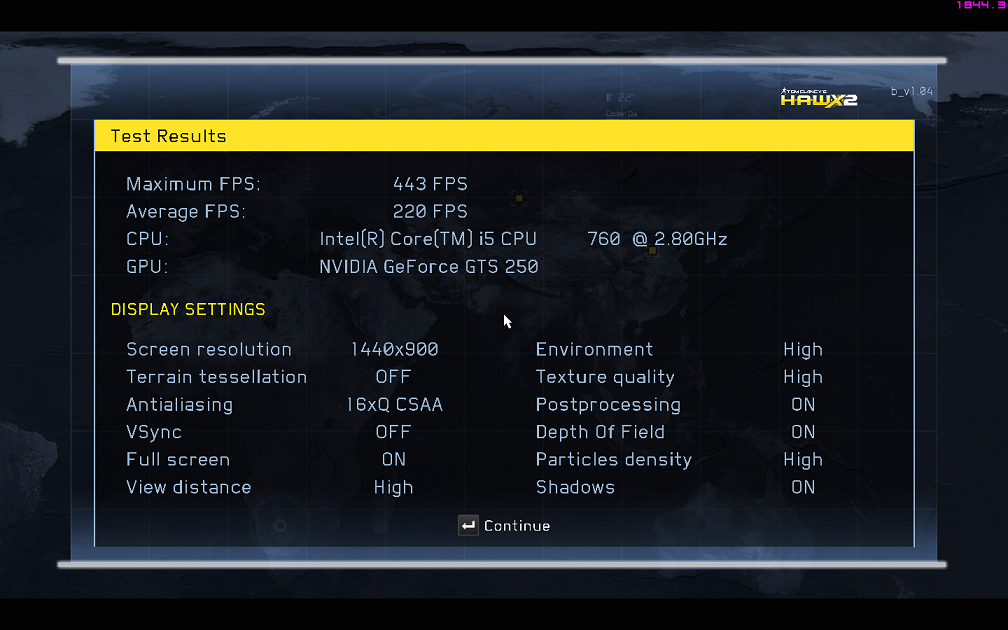This screenshot has height=630, width=1008.
Task: Click the Terrain tessellation OFF value
Action: pos(393,377)
